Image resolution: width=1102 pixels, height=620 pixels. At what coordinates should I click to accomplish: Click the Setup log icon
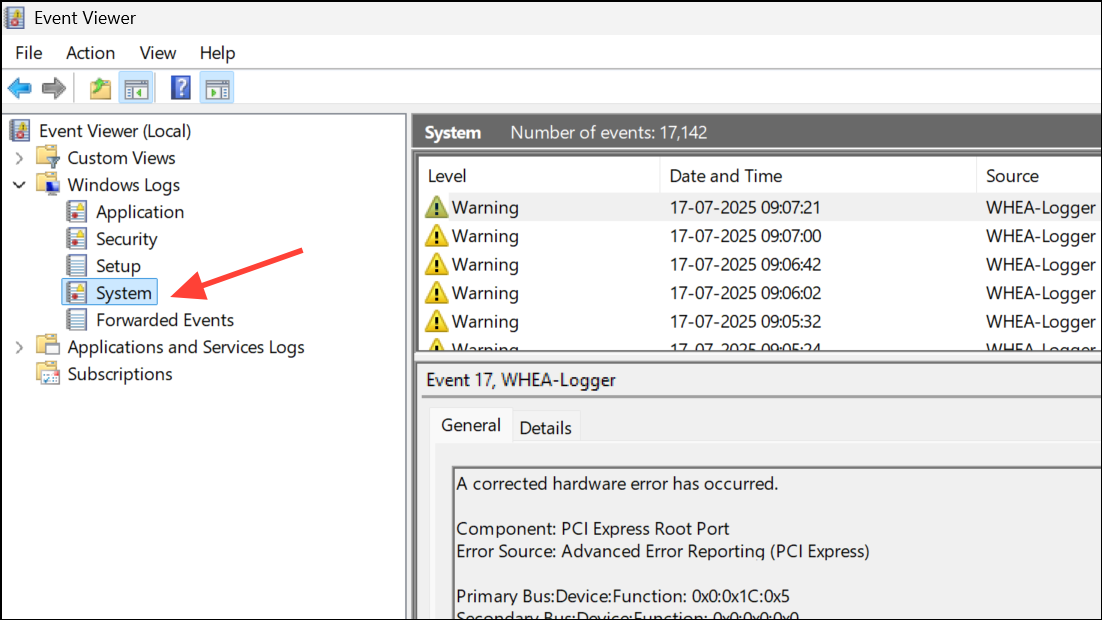point(77,266)
